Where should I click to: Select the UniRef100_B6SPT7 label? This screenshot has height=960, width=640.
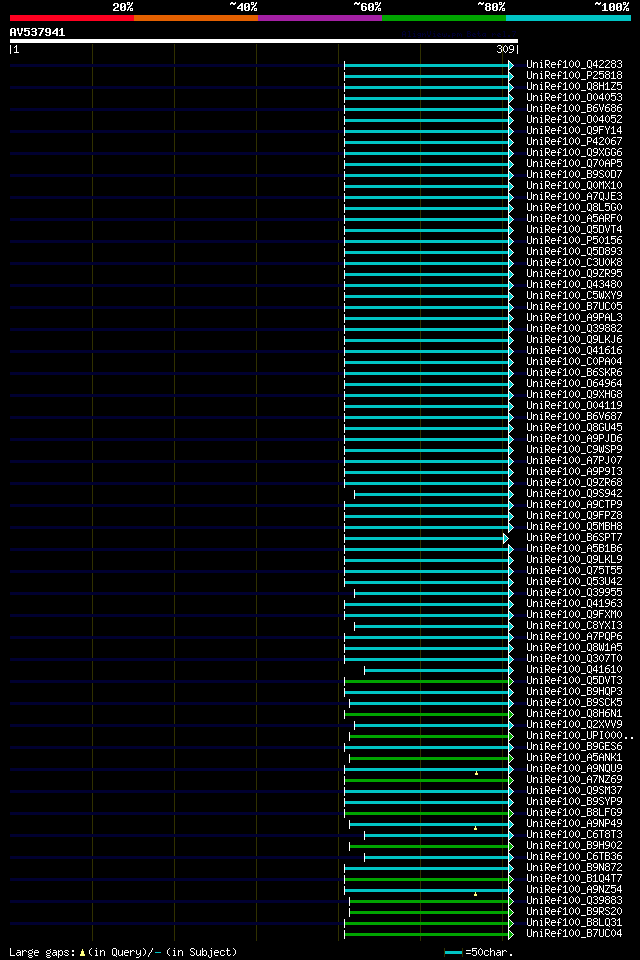click(x=574, y=538)
